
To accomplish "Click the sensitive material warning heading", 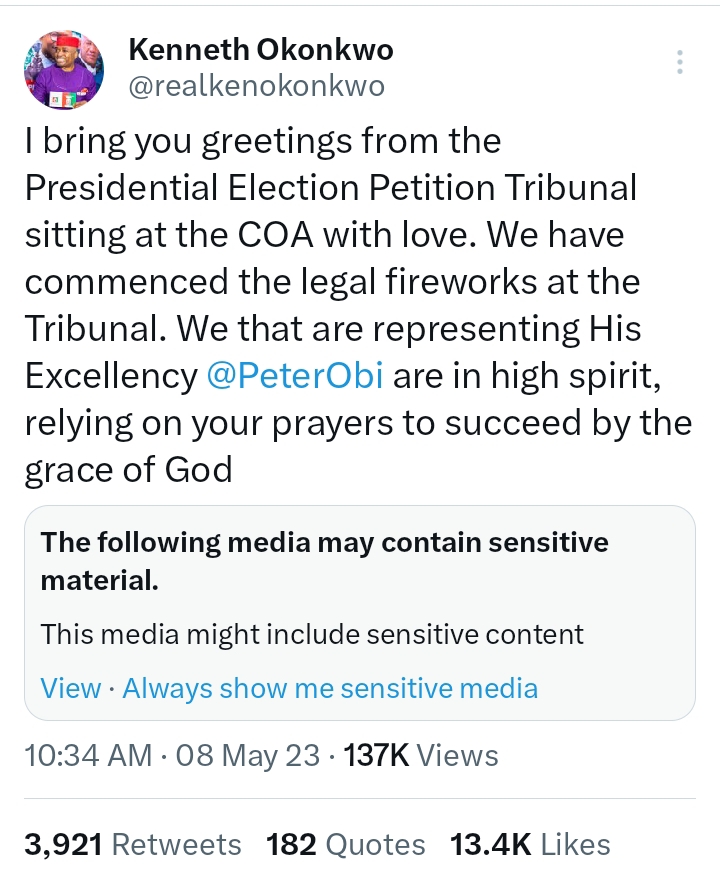I will 324,560.
